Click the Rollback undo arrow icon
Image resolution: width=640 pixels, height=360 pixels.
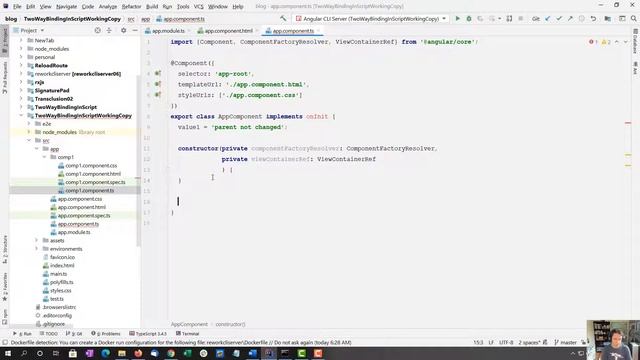click(593, 19)
